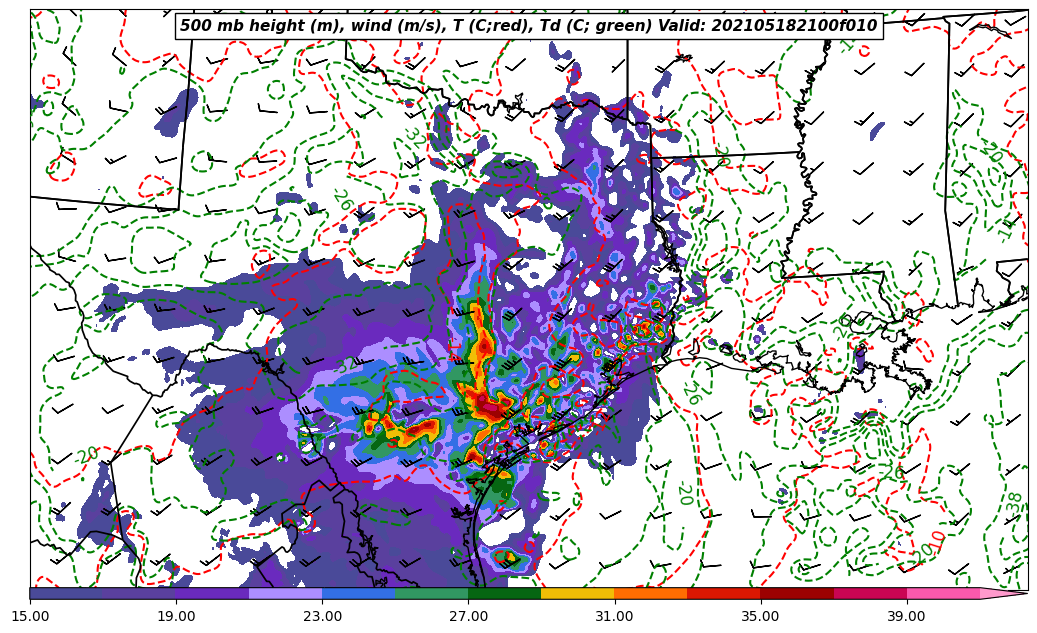
Task: Click the 19.00 colorbar tick label
Action: click(176, 616)
